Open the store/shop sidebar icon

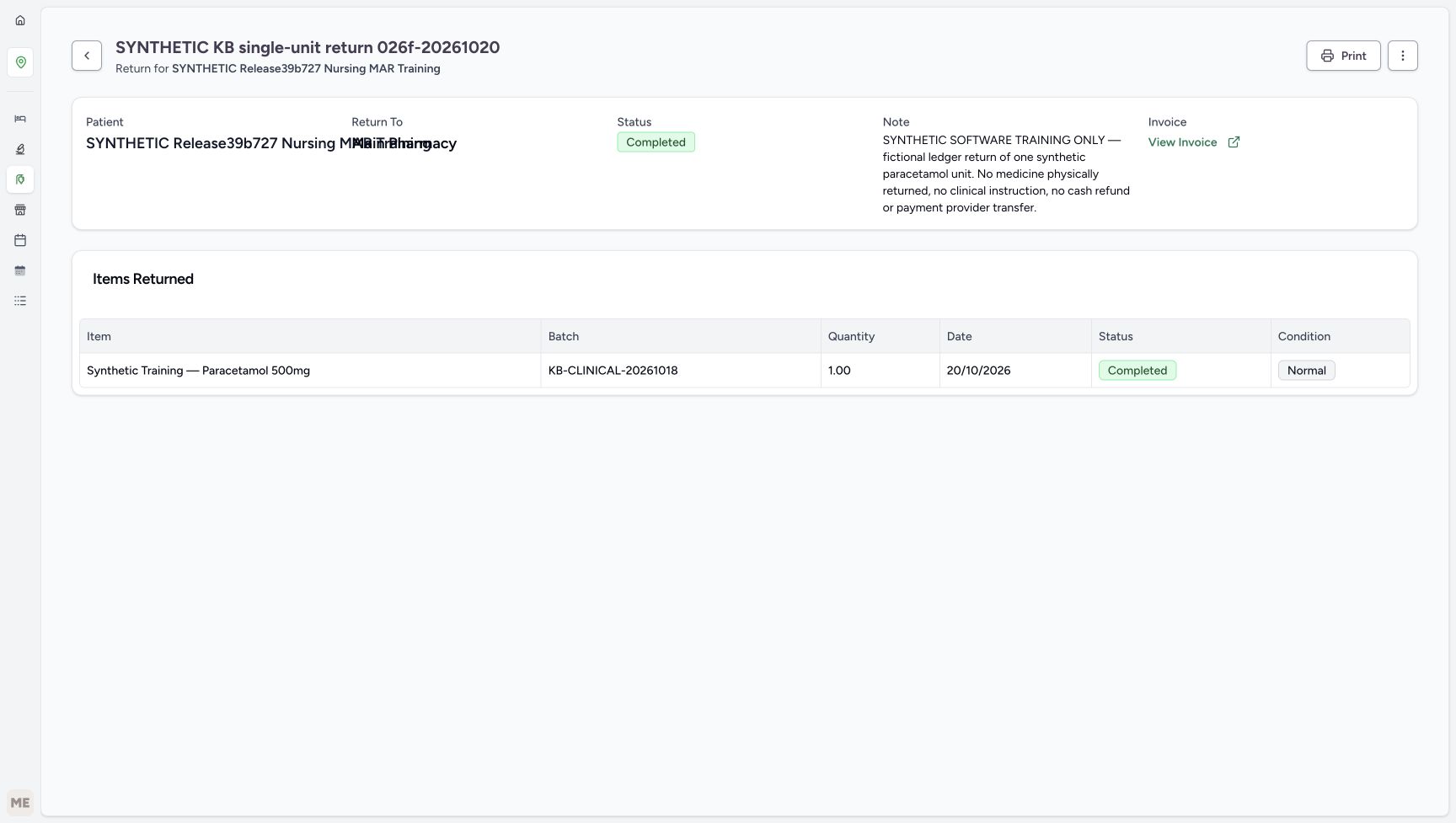[x=20, y=210]
